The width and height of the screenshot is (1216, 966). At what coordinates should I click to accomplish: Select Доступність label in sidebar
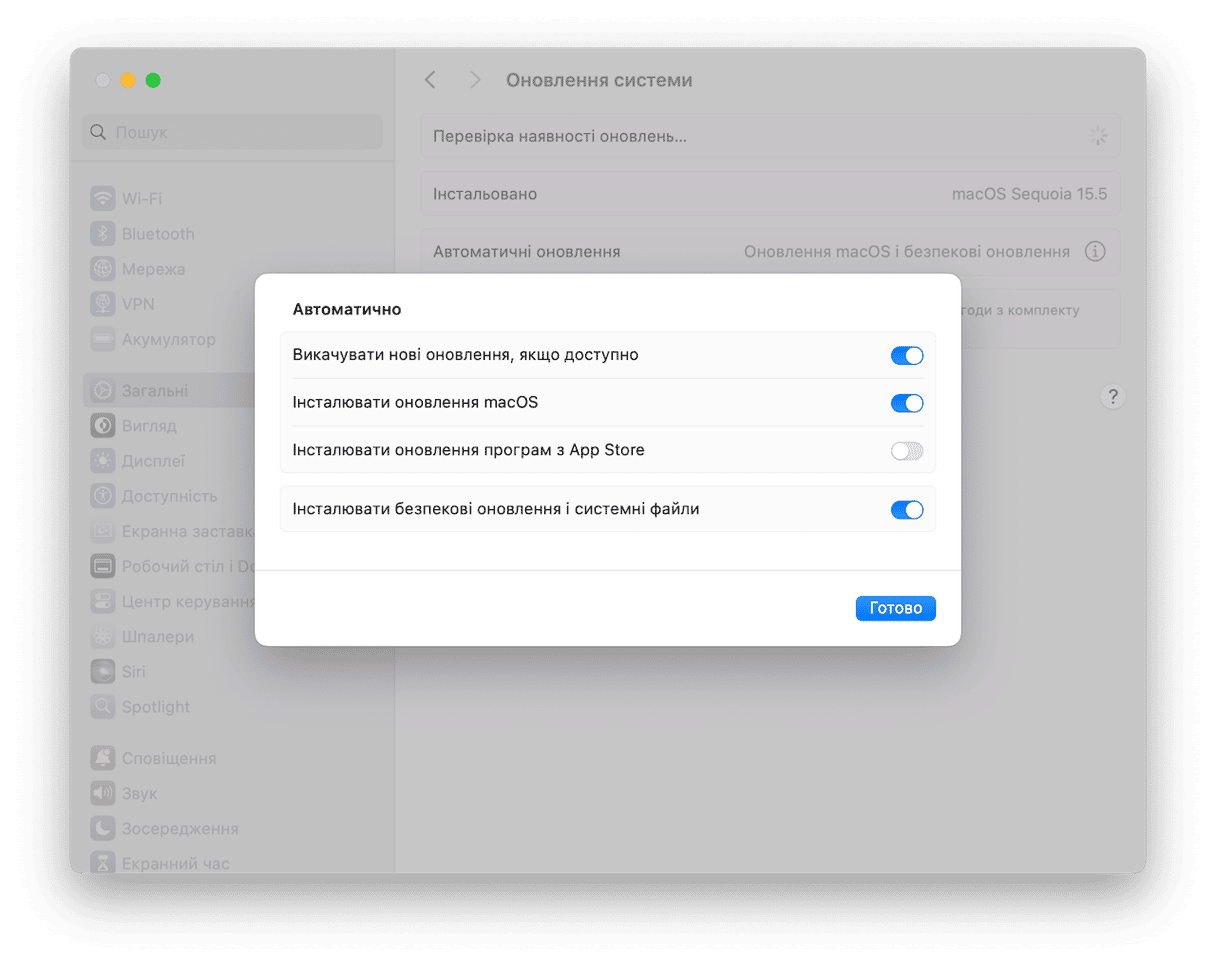click(170, 497)
